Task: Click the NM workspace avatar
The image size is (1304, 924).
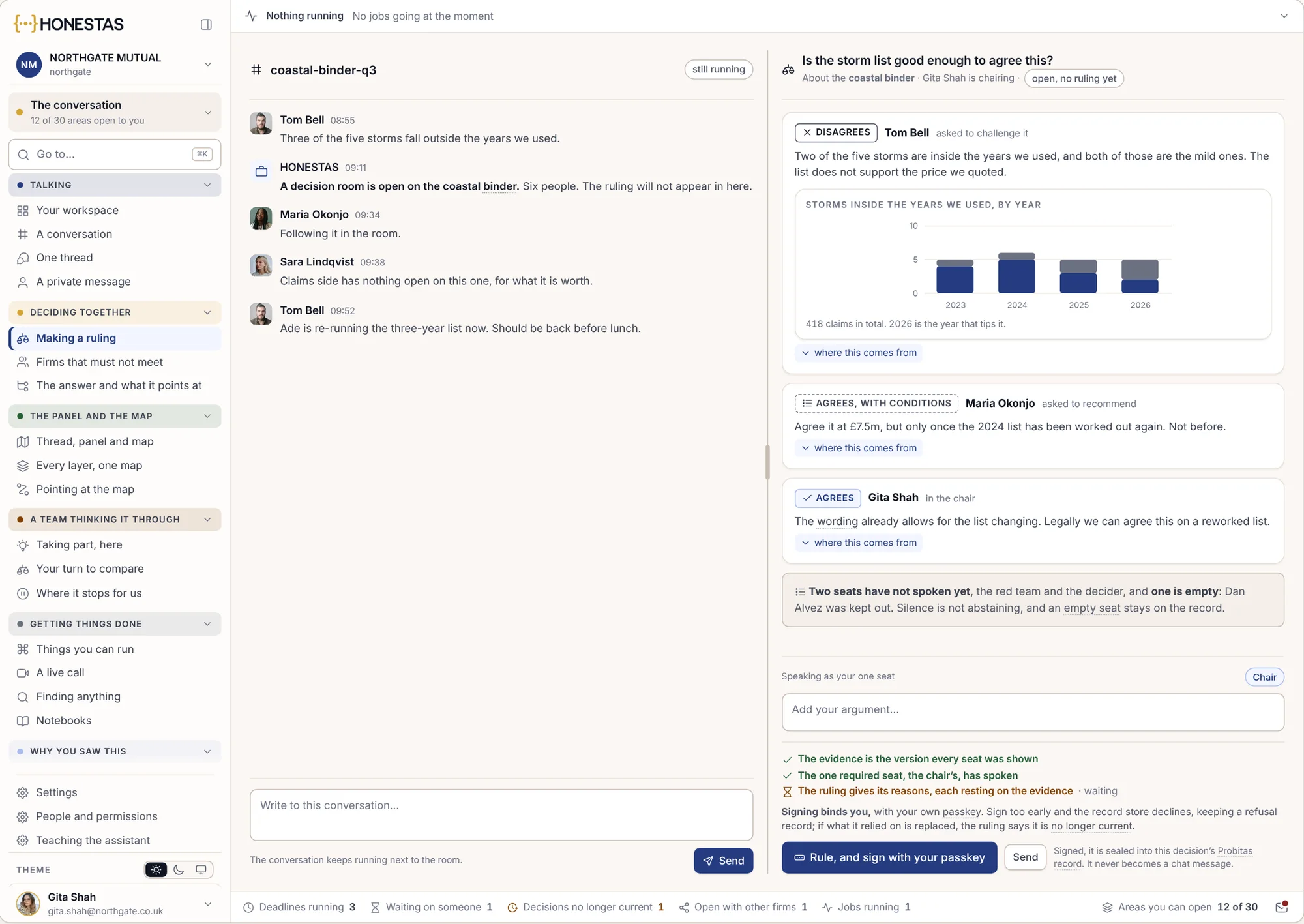Action: click(x=29, y=65)
